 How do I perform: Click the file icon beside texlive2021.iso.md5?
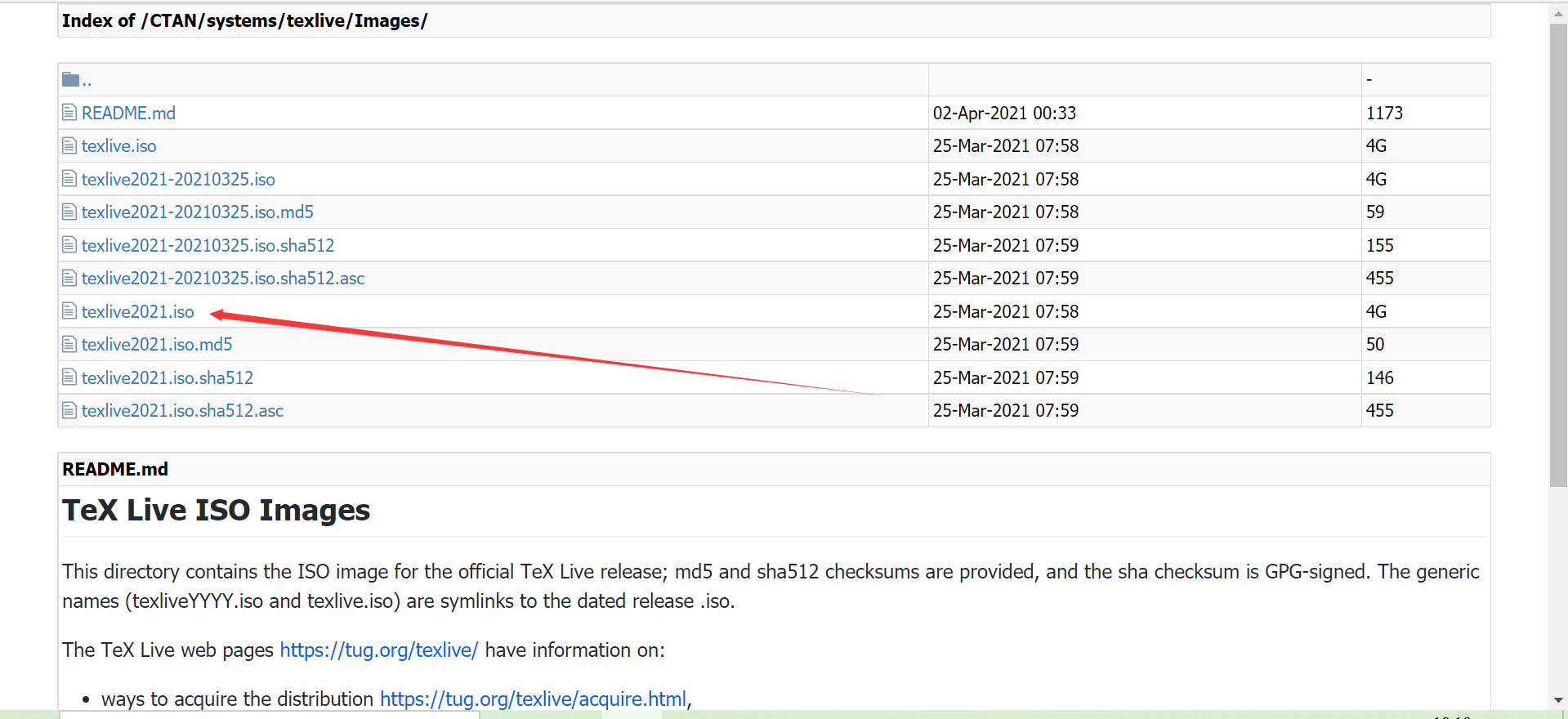click(69, 344)
